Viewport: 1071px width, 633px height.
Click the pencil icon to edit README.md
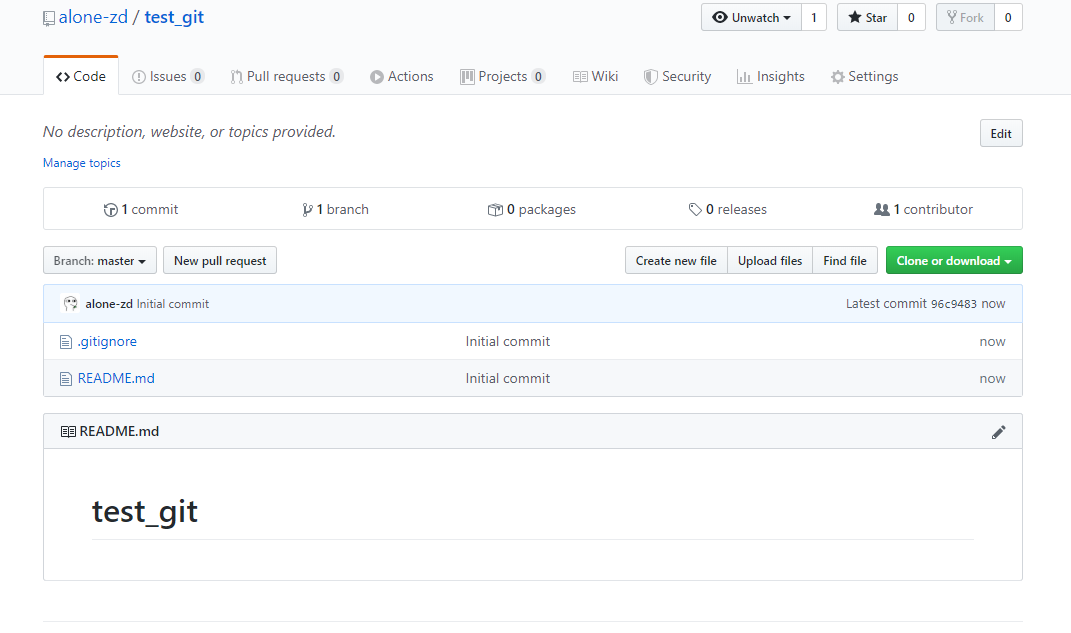[x=999, y=432]
